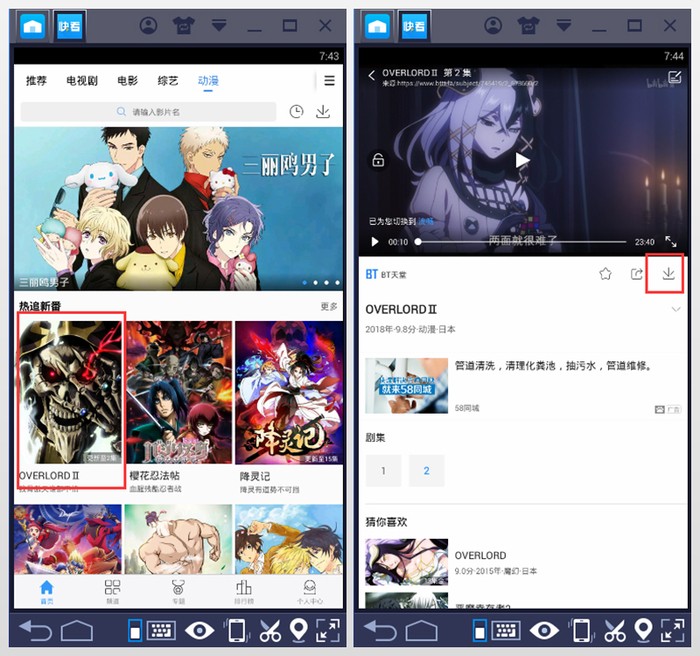This screenshot has height=656, width=700.
Task: Favorite the video with star icon
Action: [605, 273]
